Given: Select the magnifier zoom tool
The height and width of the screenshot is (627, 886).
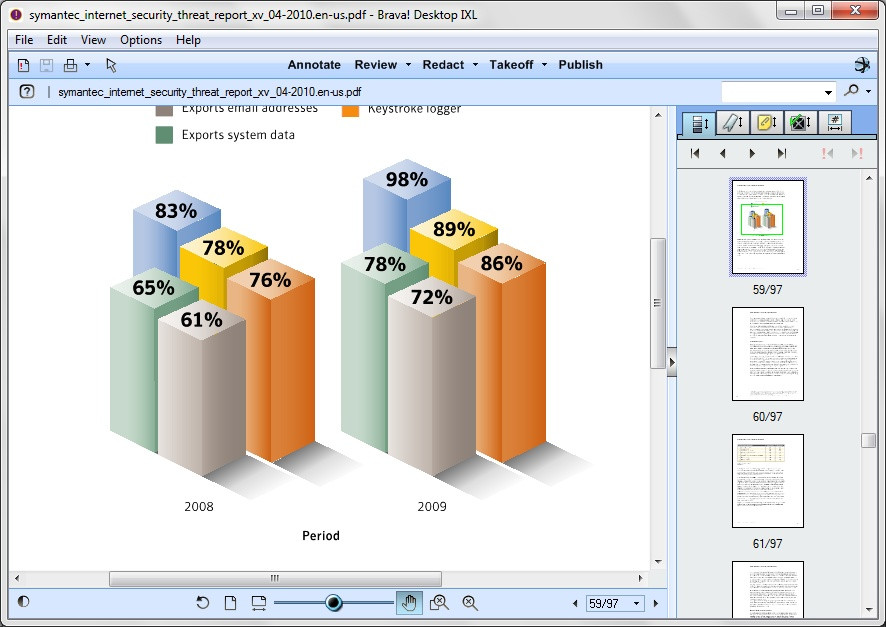Looking at the screenshot, I should (x=470, y=603).
